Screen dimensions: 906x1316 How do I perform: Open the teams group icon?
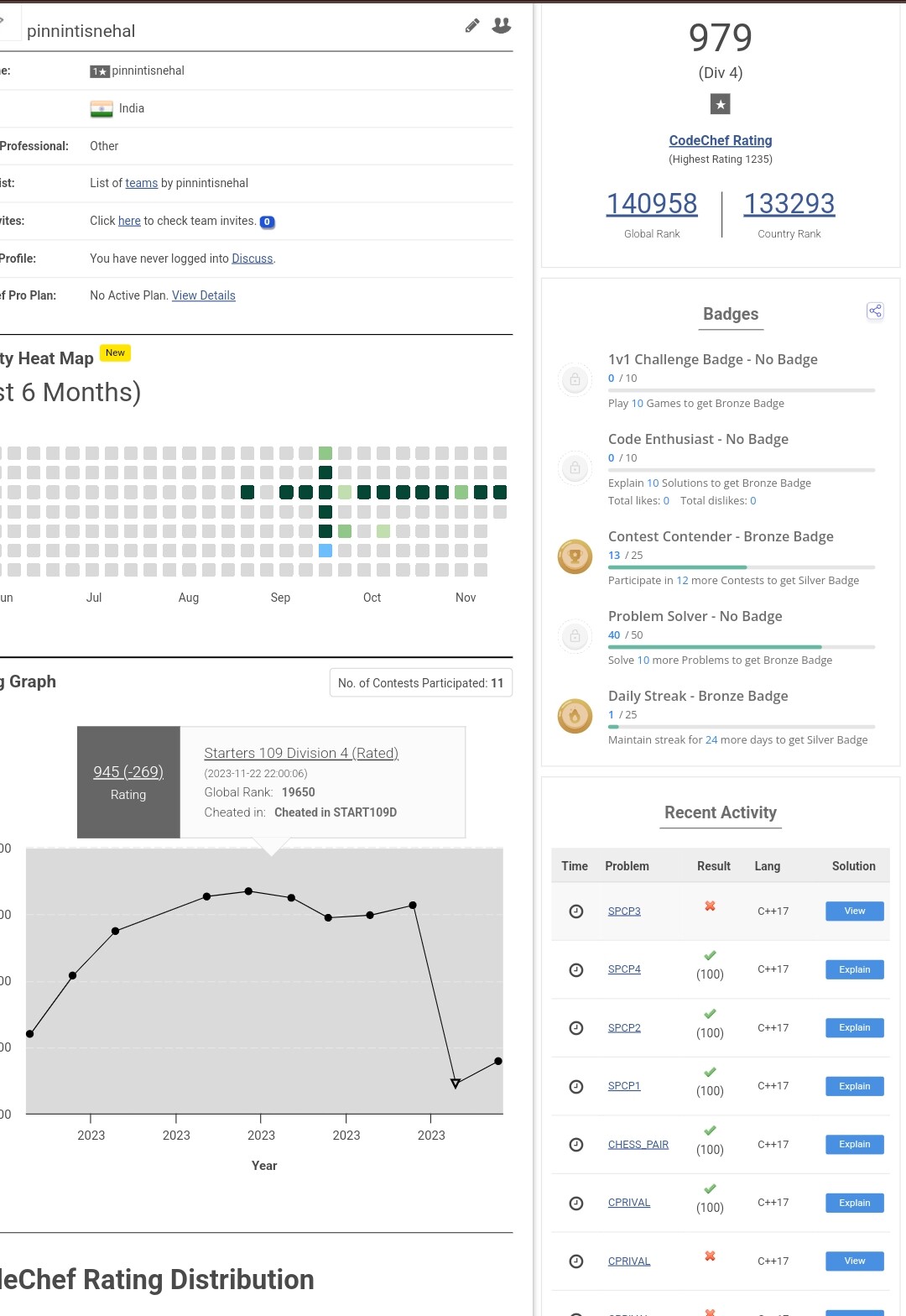(502, 26)
